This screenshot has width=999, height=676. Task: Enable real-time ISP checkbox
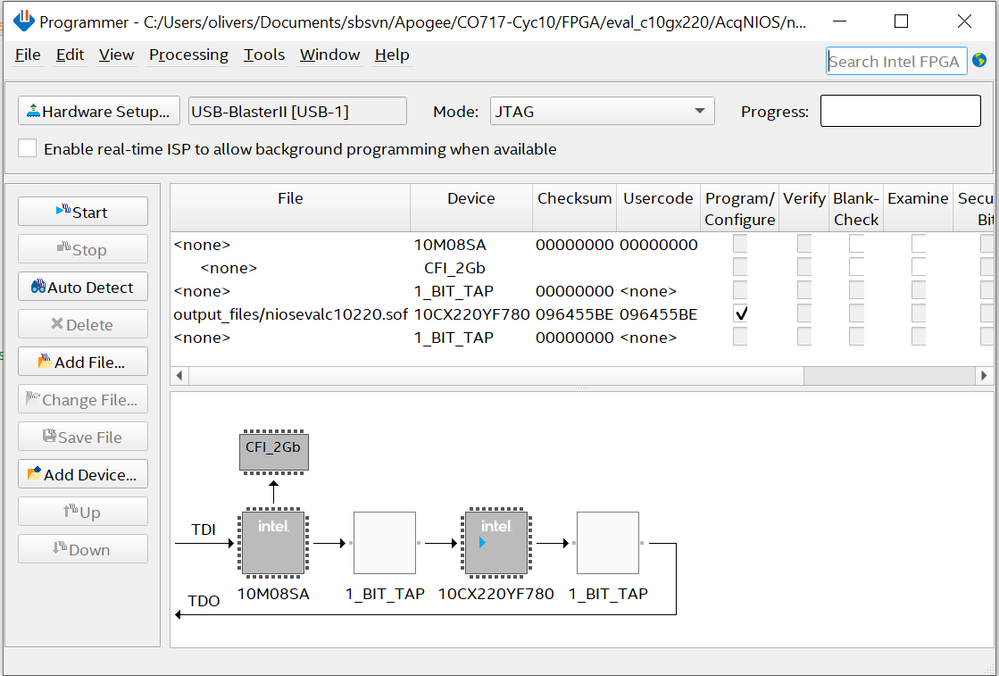point(27,148)
